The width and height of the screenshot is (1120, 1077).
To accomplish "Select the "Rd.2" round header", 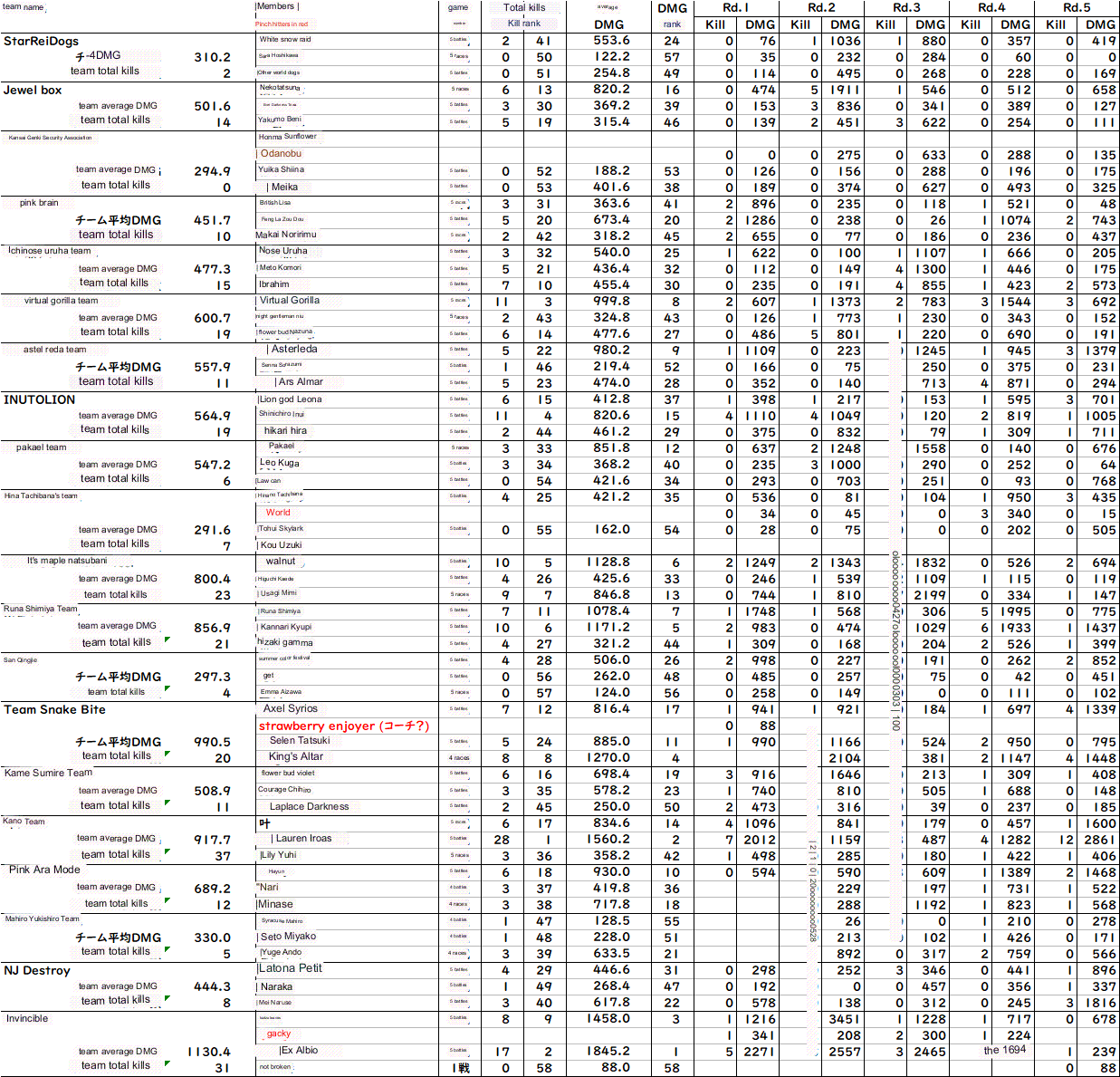I will [821, 7].
